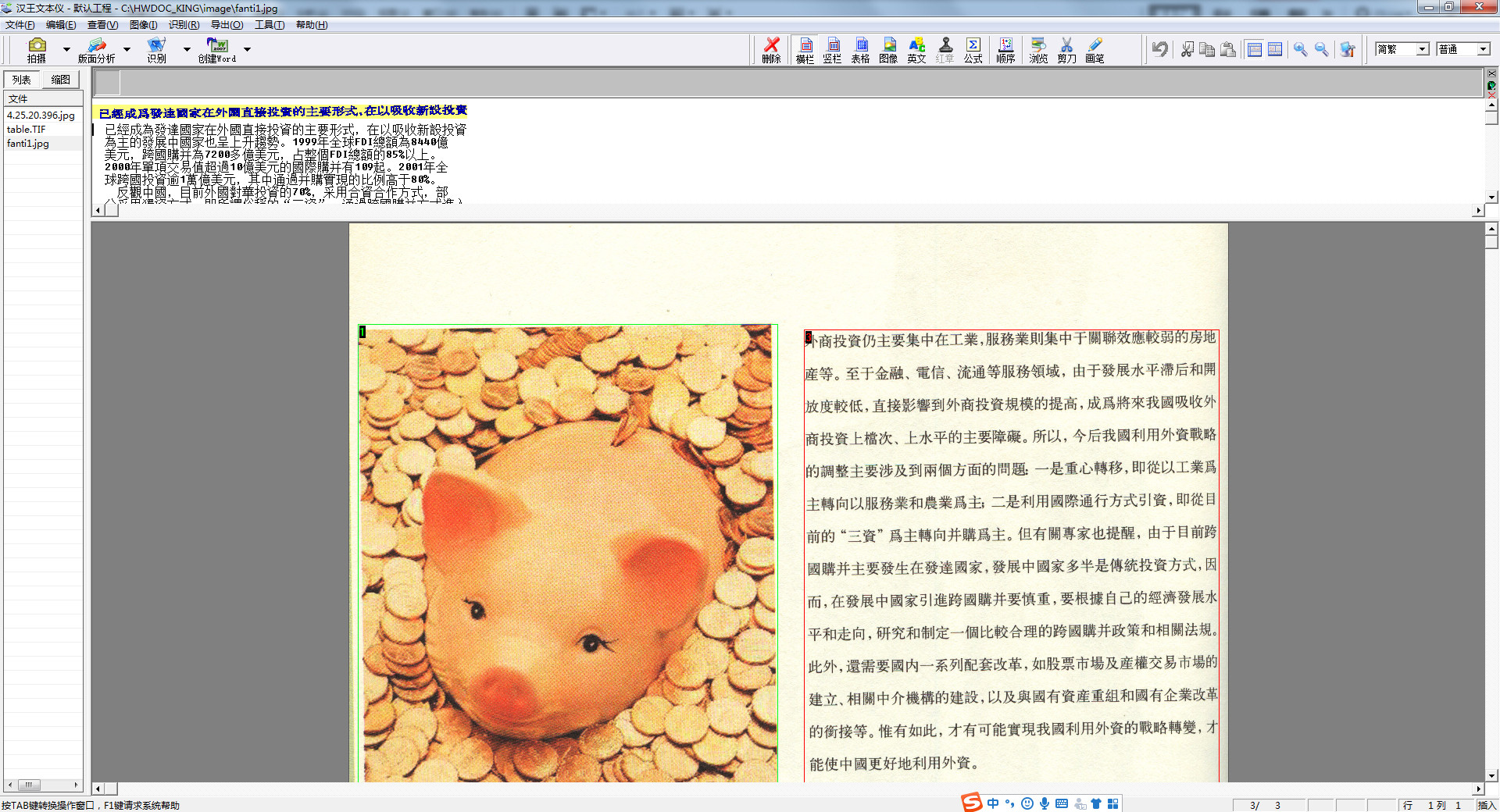Click the settings tools icon right of zoom
Image resolution: width=1500 pixels, height=812 pixels.
point(1348,49)
